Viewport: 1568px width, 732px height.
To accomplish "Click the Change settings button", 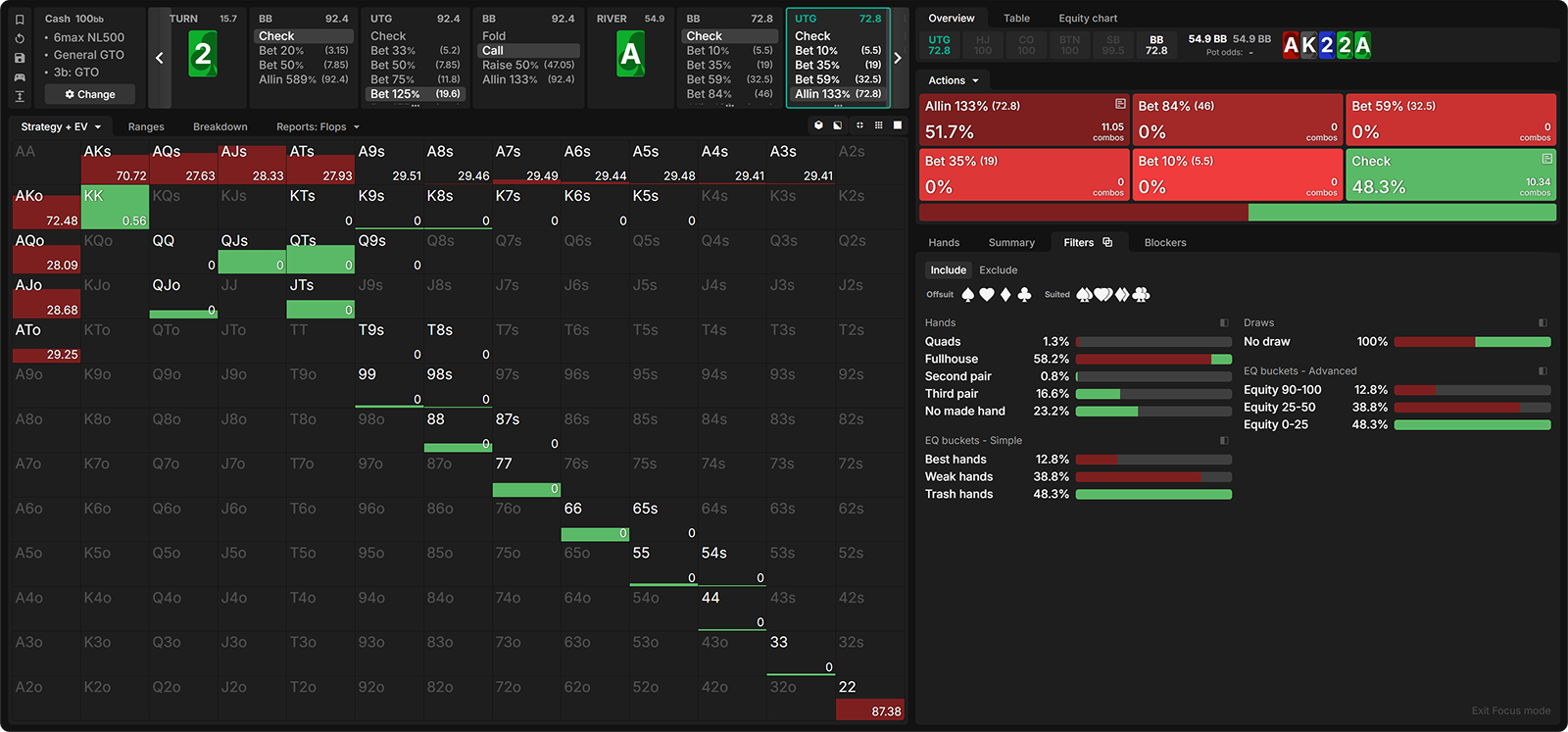I will tap(90, 95).
